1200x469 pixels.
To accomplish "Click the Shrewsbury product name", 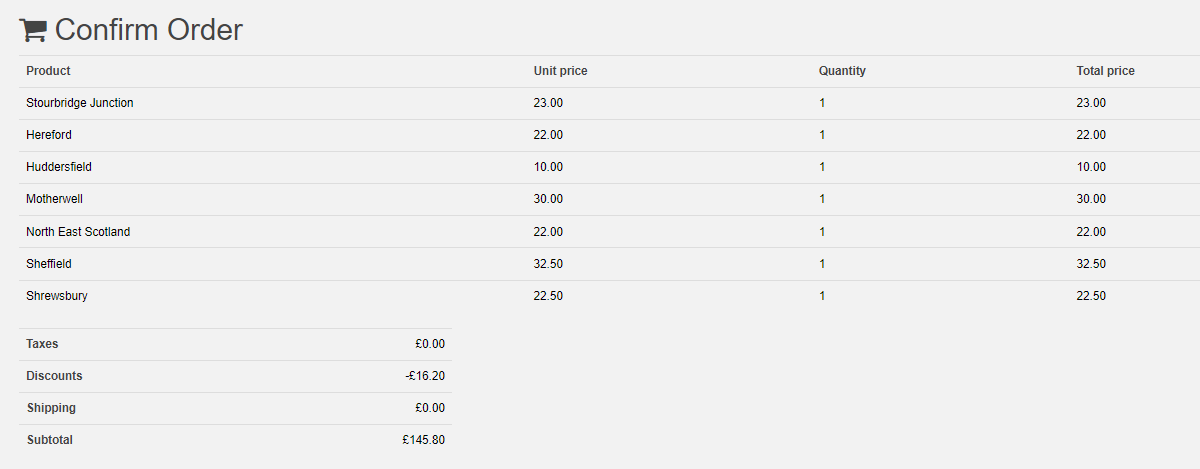I will click(x=57, y=296).
